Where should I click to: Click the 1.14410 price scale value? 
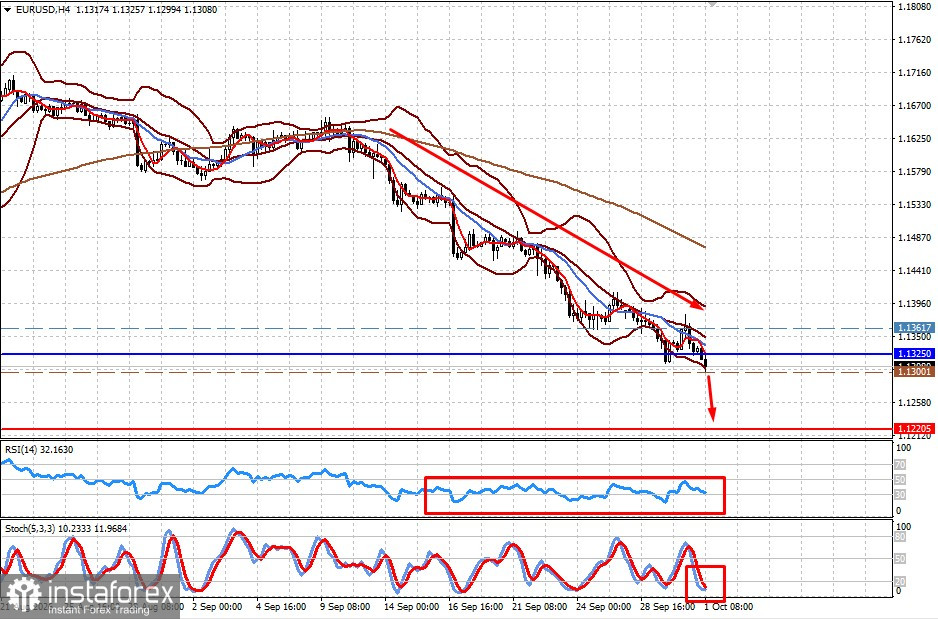coord(915,270)
